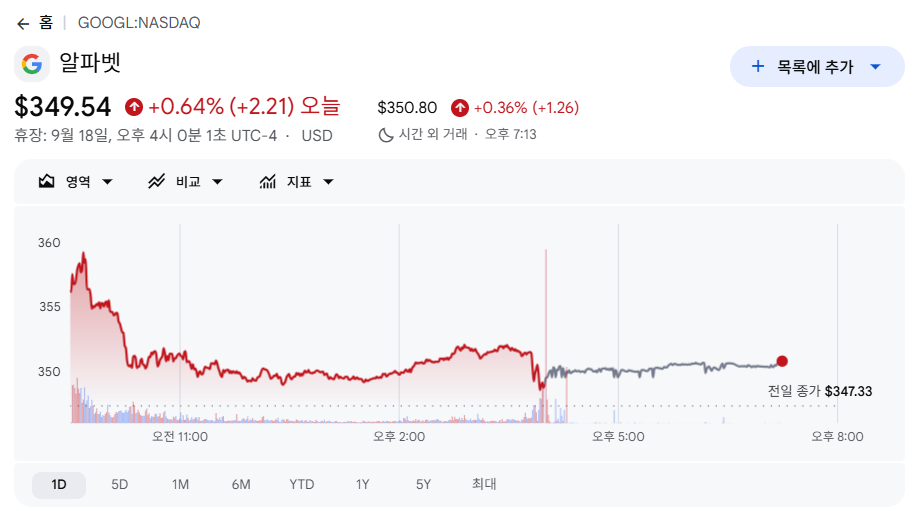This screenshot has width=918, height=511.
Task: Select the 최대 range tab
Action: click(484, 484)
